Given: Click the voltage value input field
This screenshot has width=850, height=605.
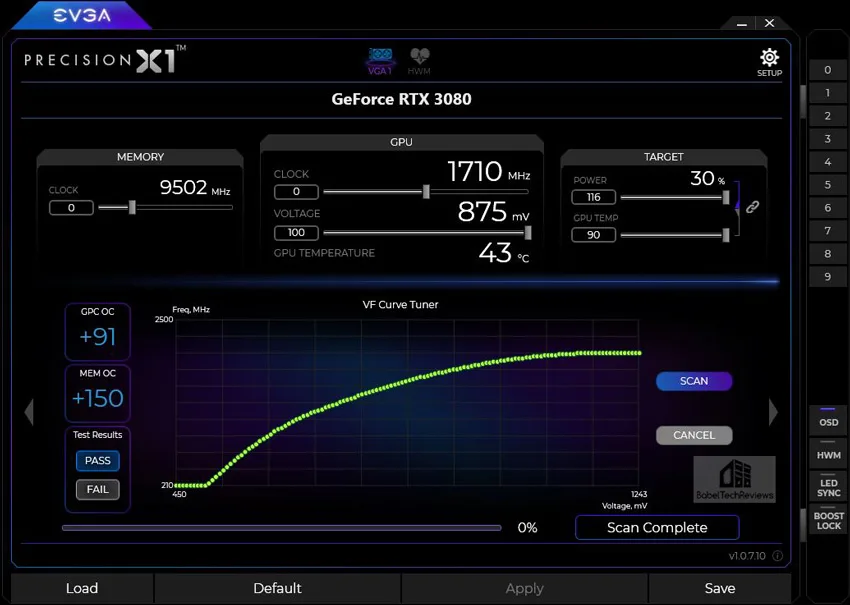Looking at the screenshot, I should coord(296,233).
